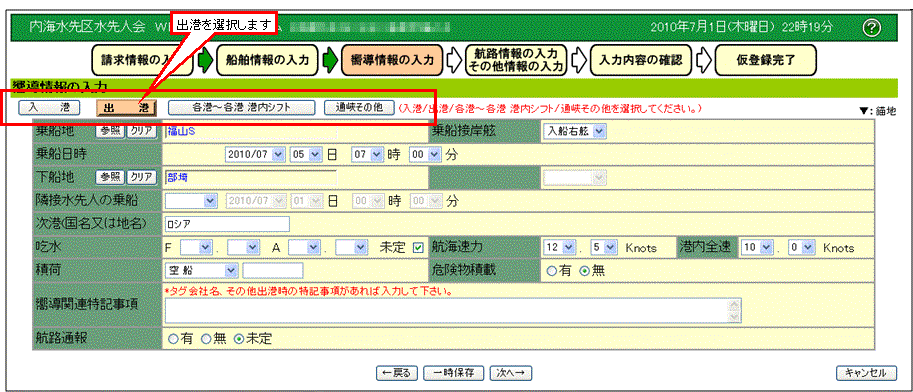Toggle the 未定 draft checkbox
Viewport: 913px width, 392px height.
tap(417, 248)
